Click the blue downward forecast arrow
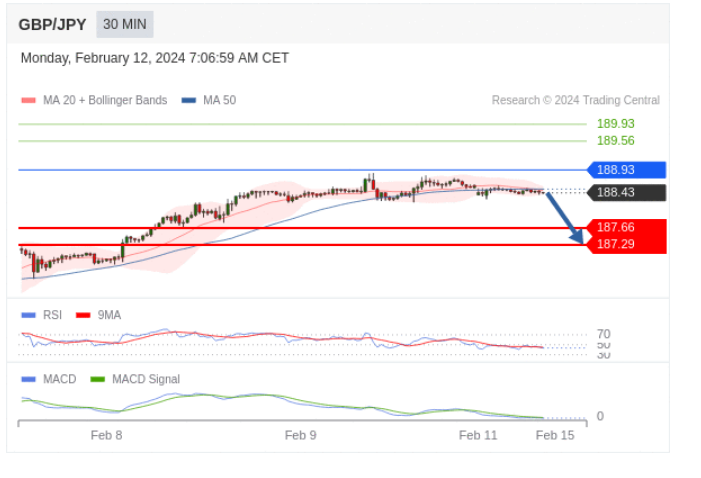This screenshot has width=701, height=478. [565, 218]
